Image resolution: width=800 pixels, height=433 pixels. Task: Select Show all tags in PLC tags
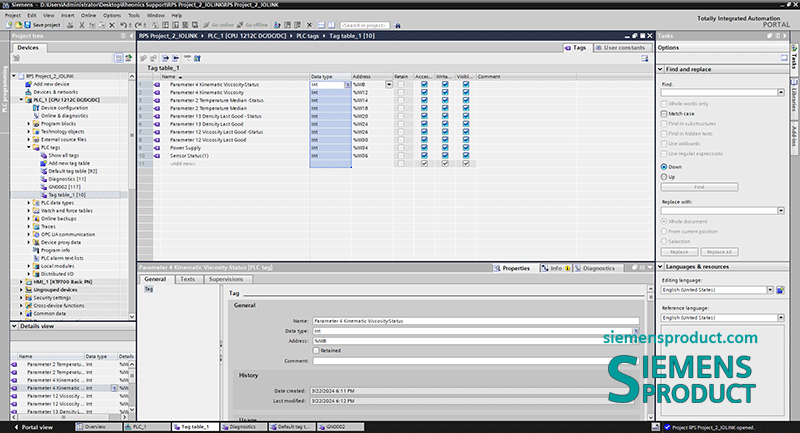[63, 155]
